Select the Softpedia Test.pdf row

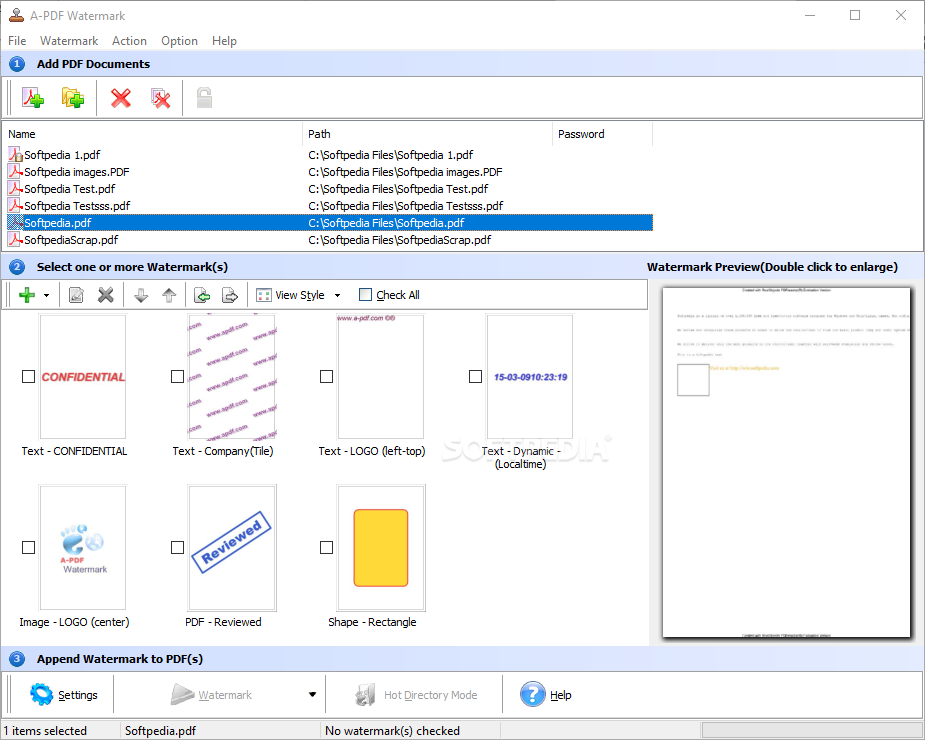pos(329,189)
